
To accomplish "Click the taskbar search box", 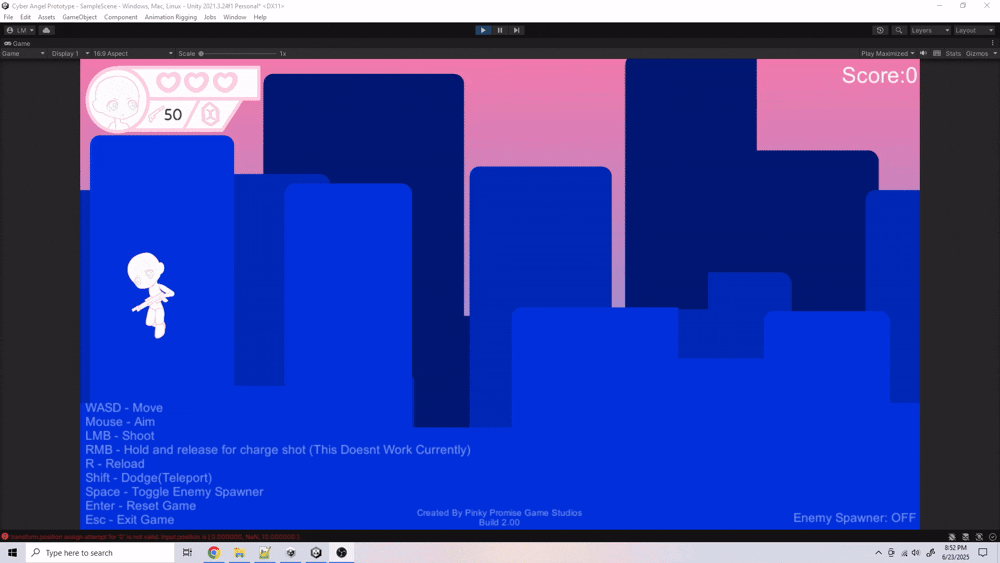I will click(100, 553).
